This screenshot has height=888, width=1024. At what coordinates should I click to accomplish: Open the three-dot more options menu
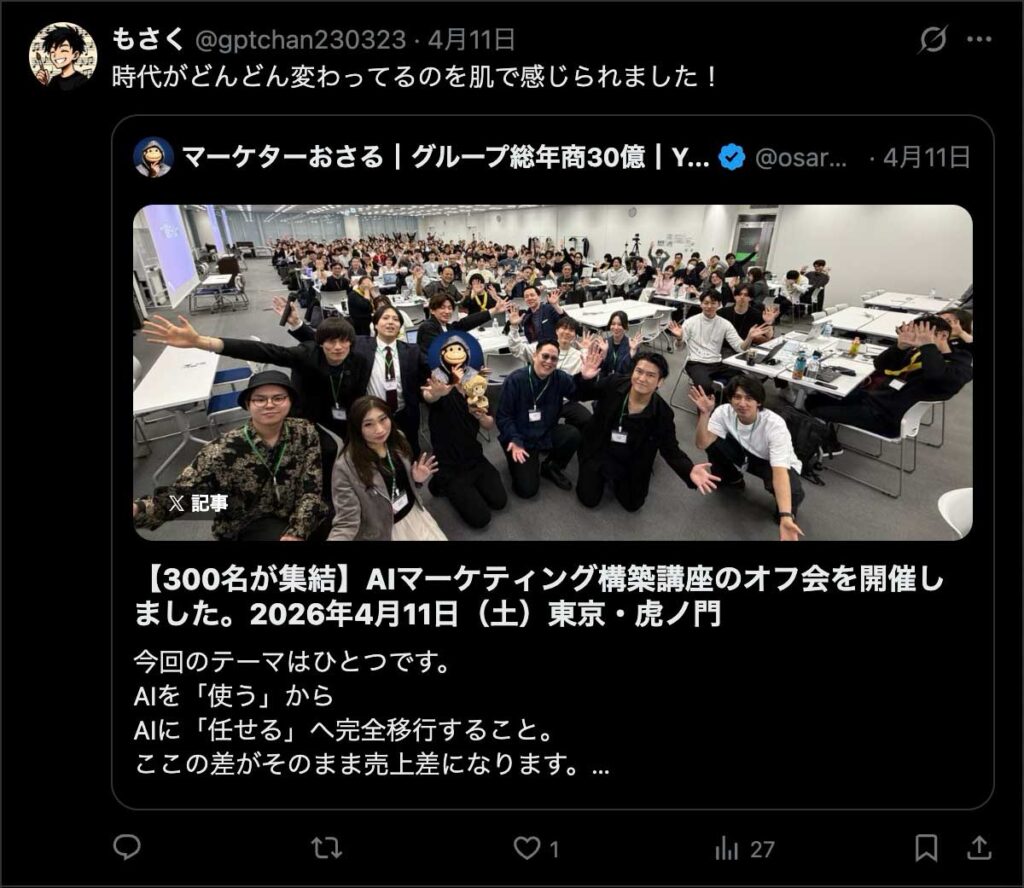click(x=979, y=40)
